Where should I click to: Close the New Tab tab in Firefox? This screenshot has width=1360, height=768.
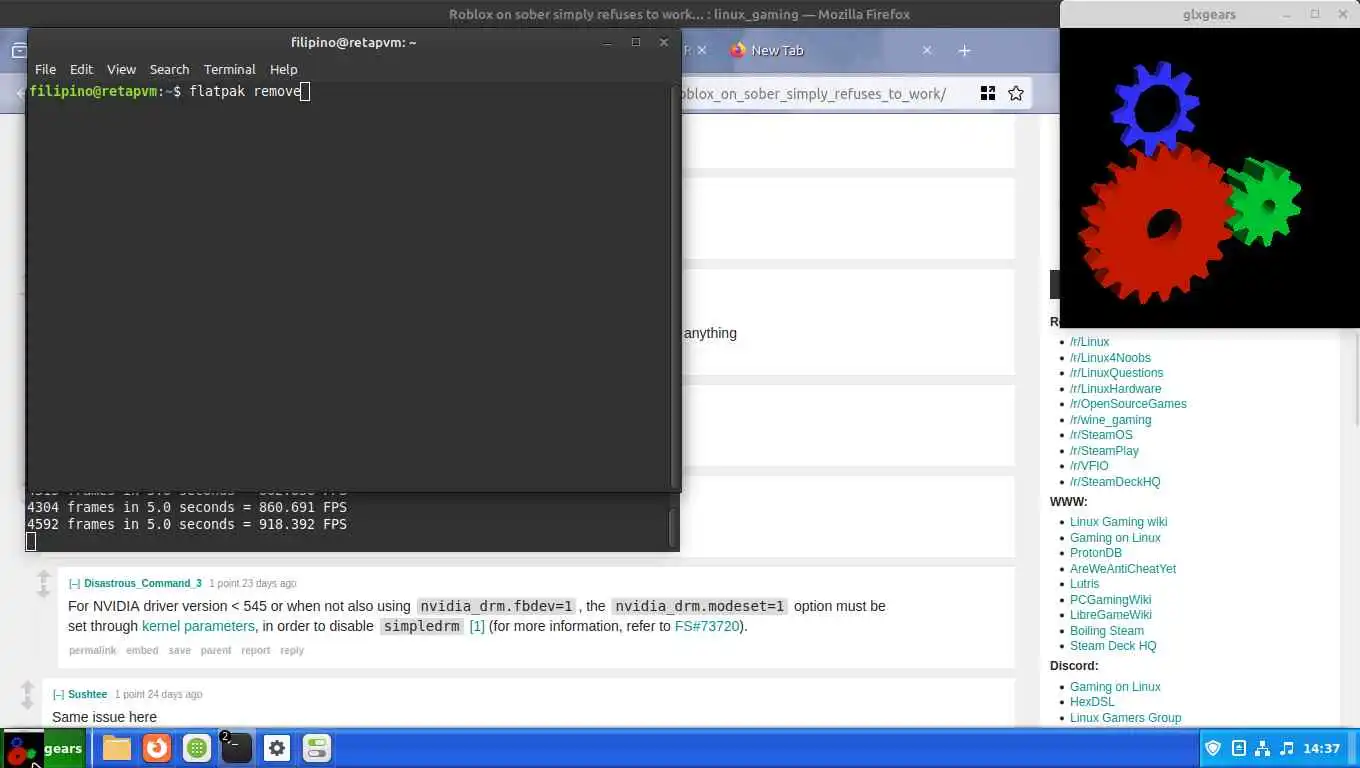pos(927,50)
